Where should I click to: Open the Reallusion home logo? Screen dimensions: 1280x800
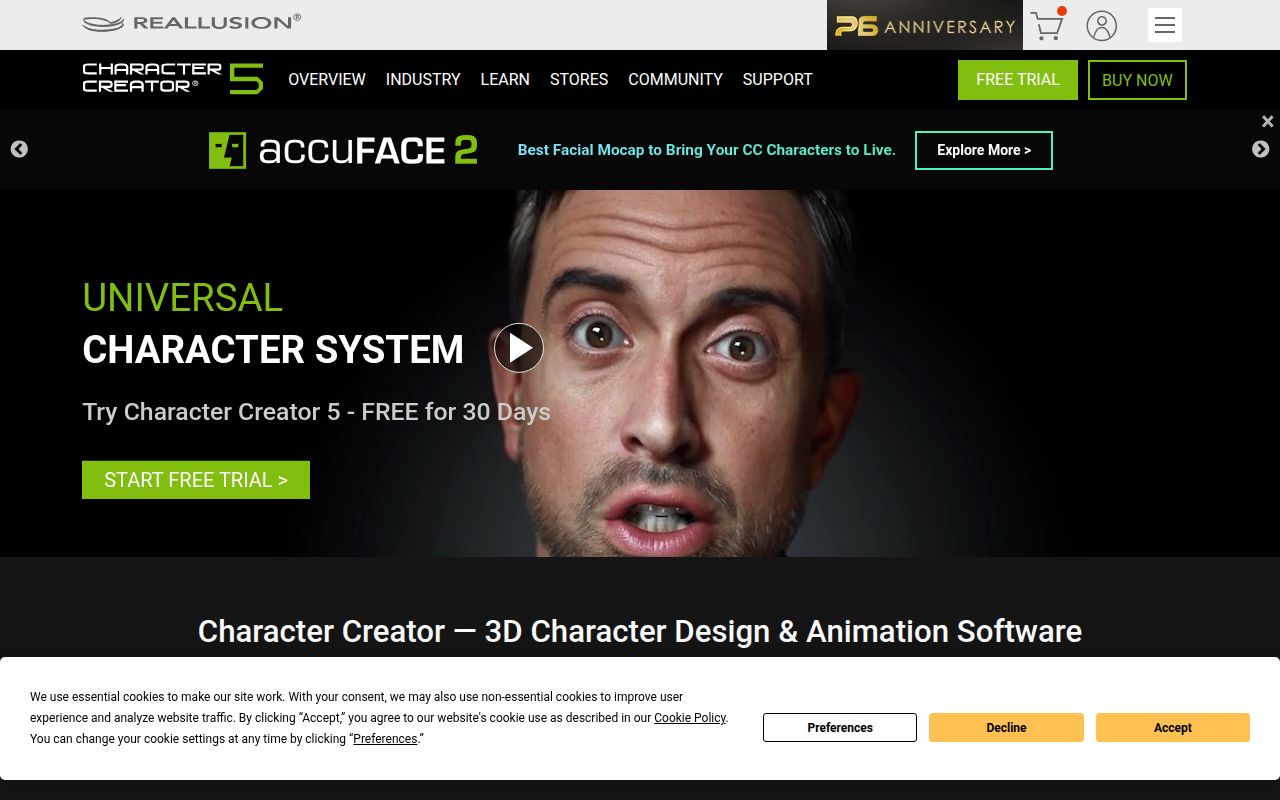[191, 22]
